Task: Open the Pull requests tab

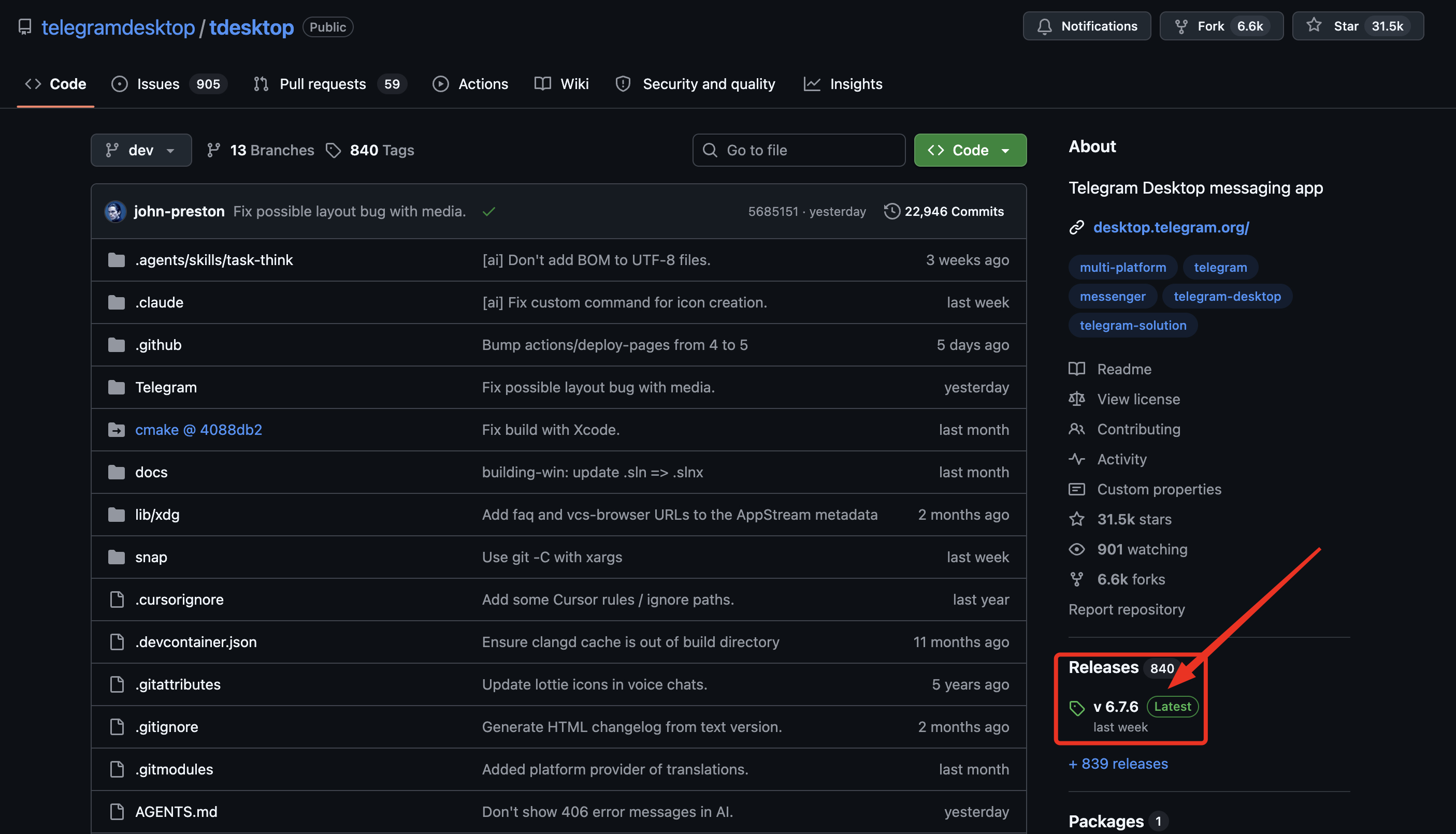Action: tap(322, 84)
